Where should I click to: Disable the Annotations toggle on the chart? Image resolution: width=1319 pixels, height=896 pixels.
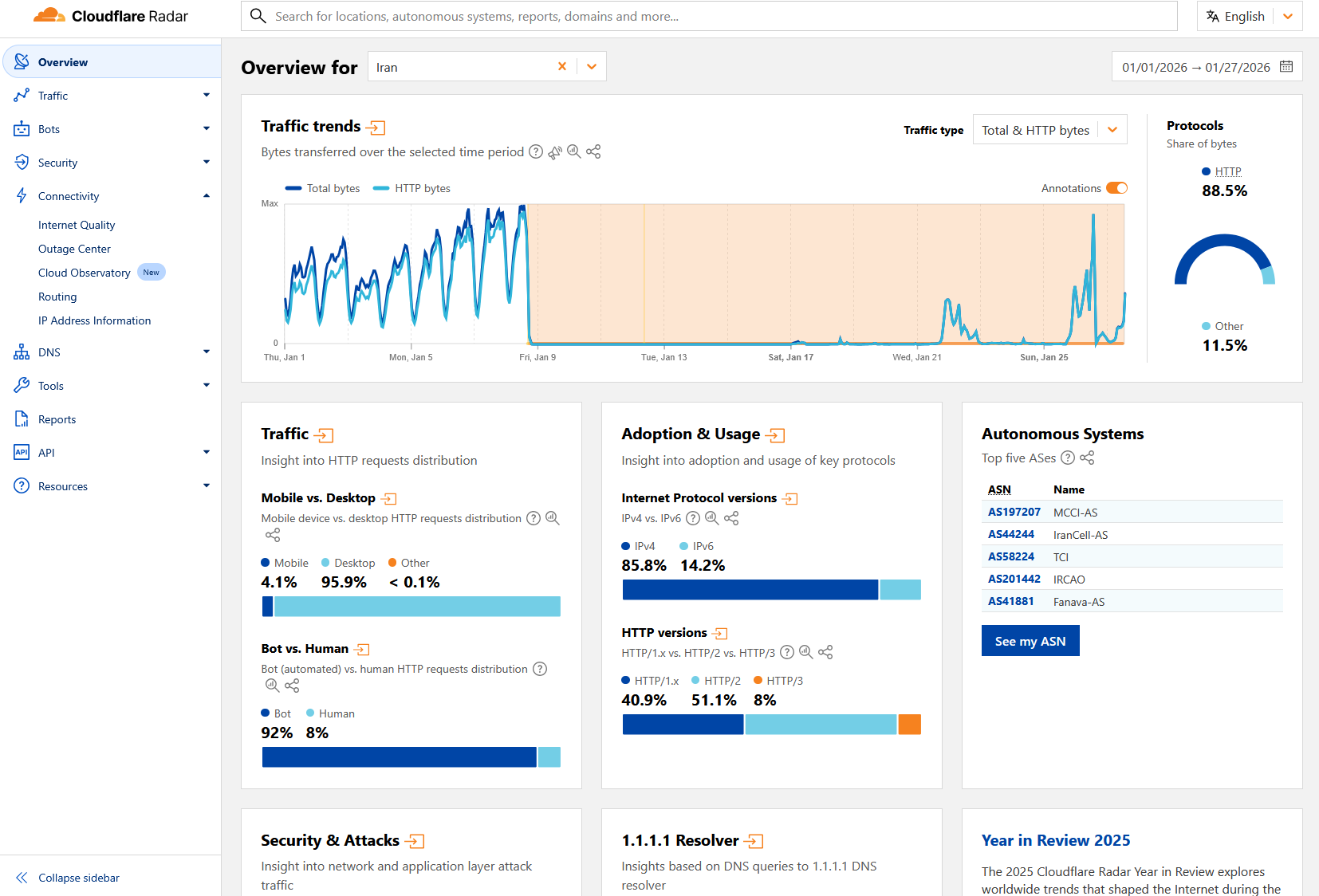point(1117,187)
